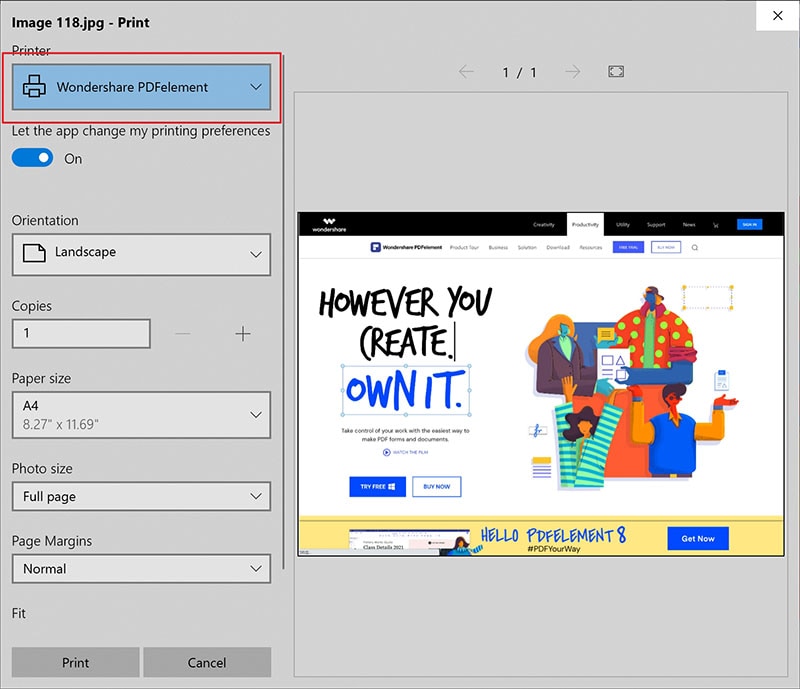The image size is (800, 689).
Task: Open the A4 paper size dropdown
Action: (x=141, y=414)
